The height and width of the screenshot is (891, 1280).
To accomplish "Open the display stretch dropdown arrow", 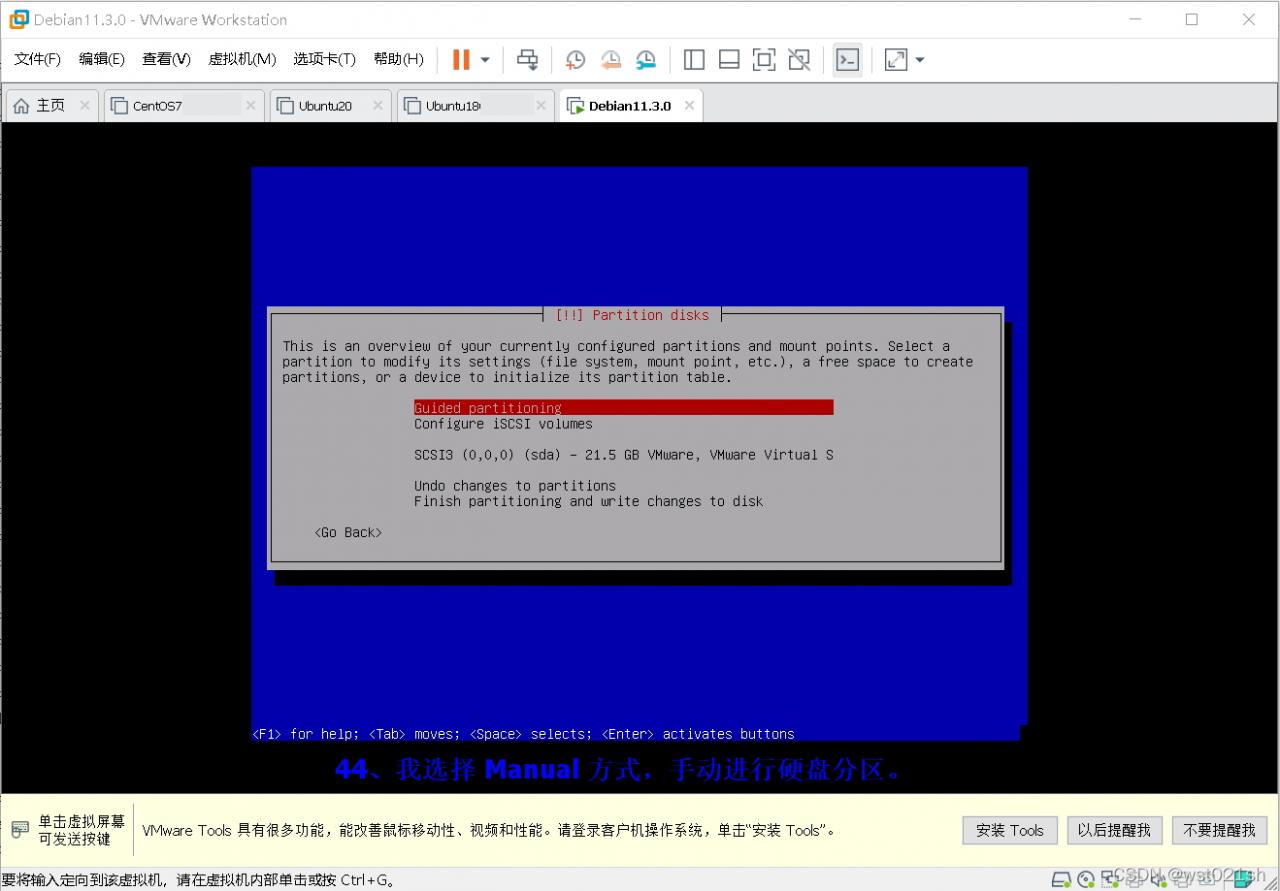I will coord(920,60).
